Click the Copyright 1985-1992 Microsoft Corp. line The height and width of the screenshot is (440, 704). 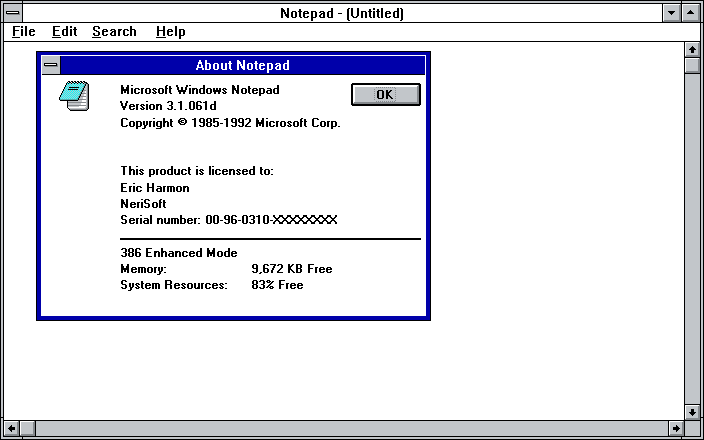(230, 123)
